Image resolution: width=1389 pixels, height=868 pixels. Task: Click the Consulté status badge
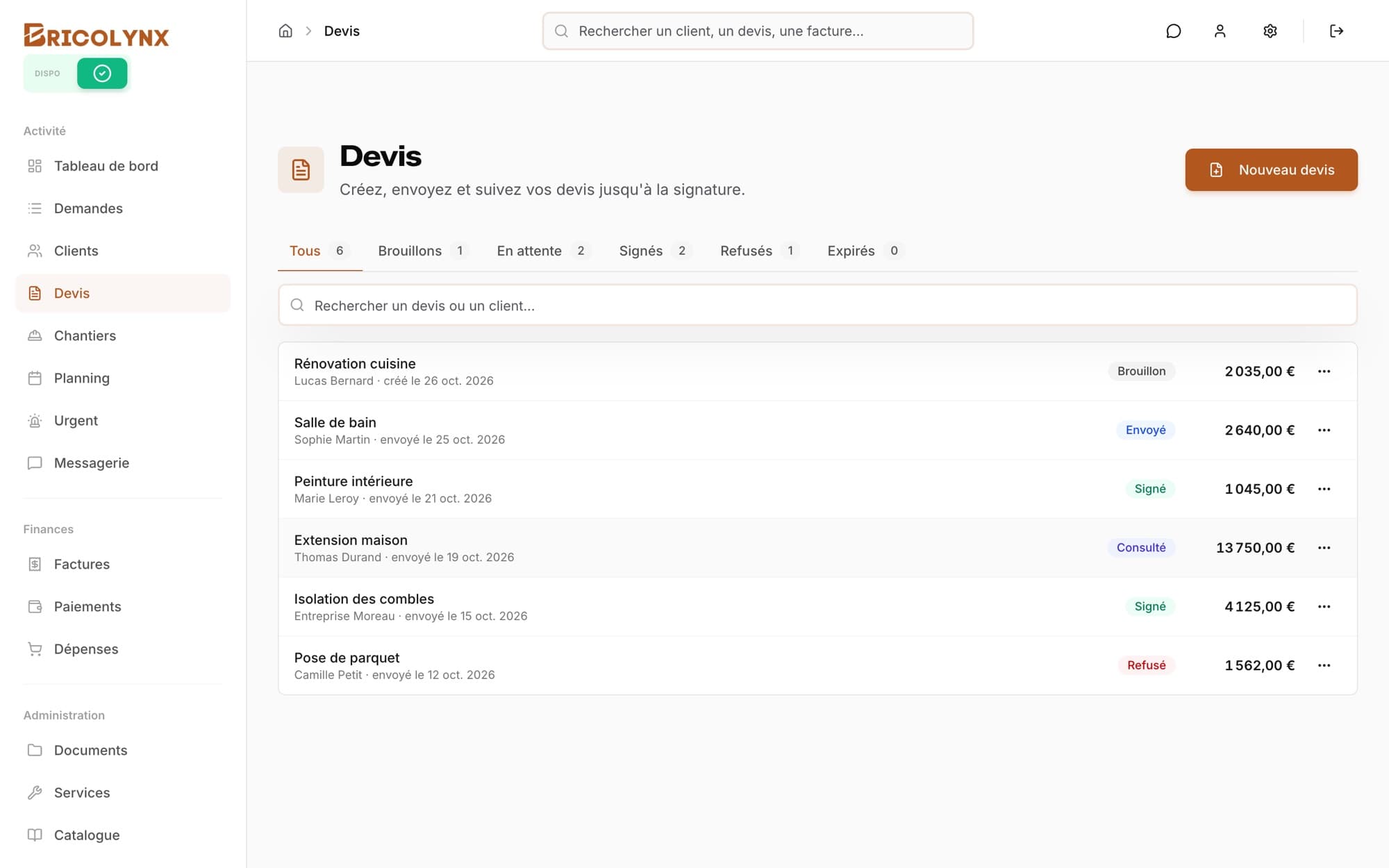pyautogui.click(x=1141, y=548)
